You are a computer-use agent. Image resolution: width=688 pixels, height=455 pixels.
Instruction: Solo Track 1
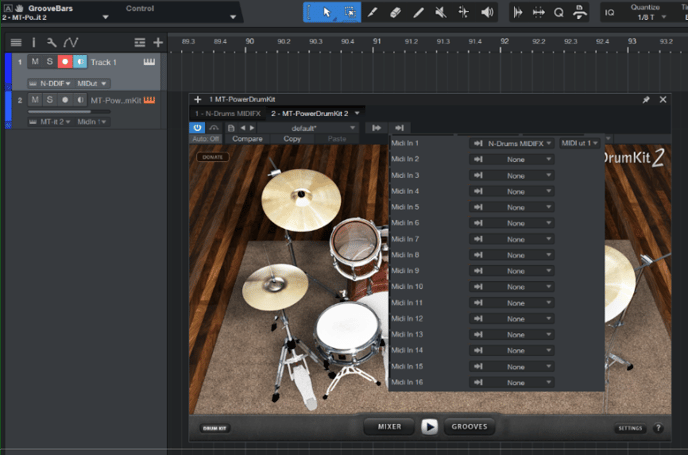click(x=50, y=61)
